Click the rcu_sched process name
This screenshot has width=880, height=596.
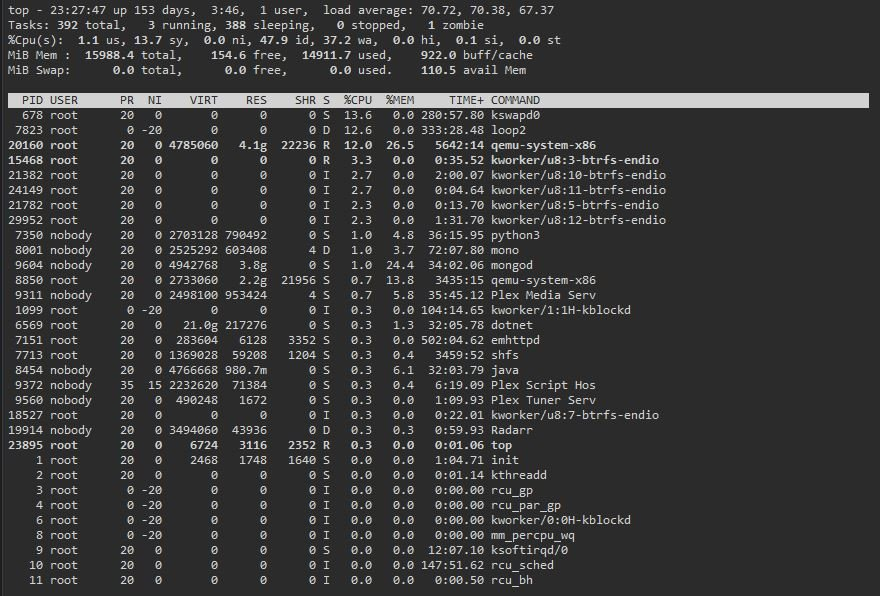[522, 566]
